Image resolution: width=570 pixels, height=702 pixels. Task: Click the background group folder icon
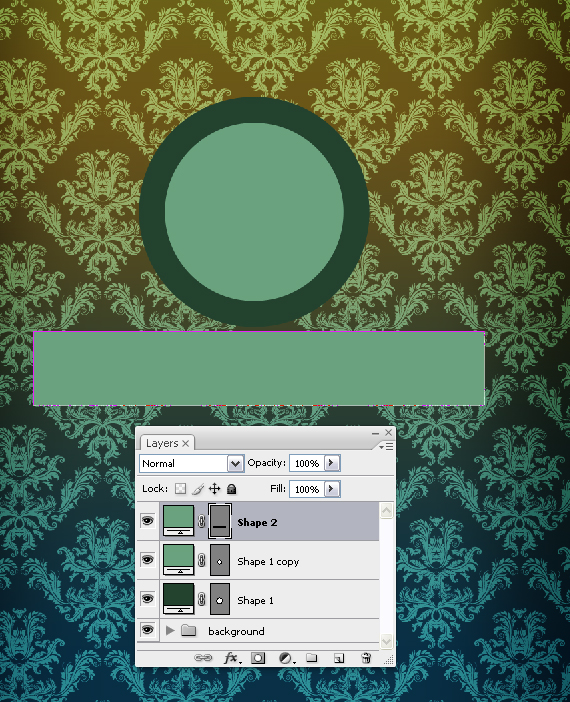tap(189, 631)
